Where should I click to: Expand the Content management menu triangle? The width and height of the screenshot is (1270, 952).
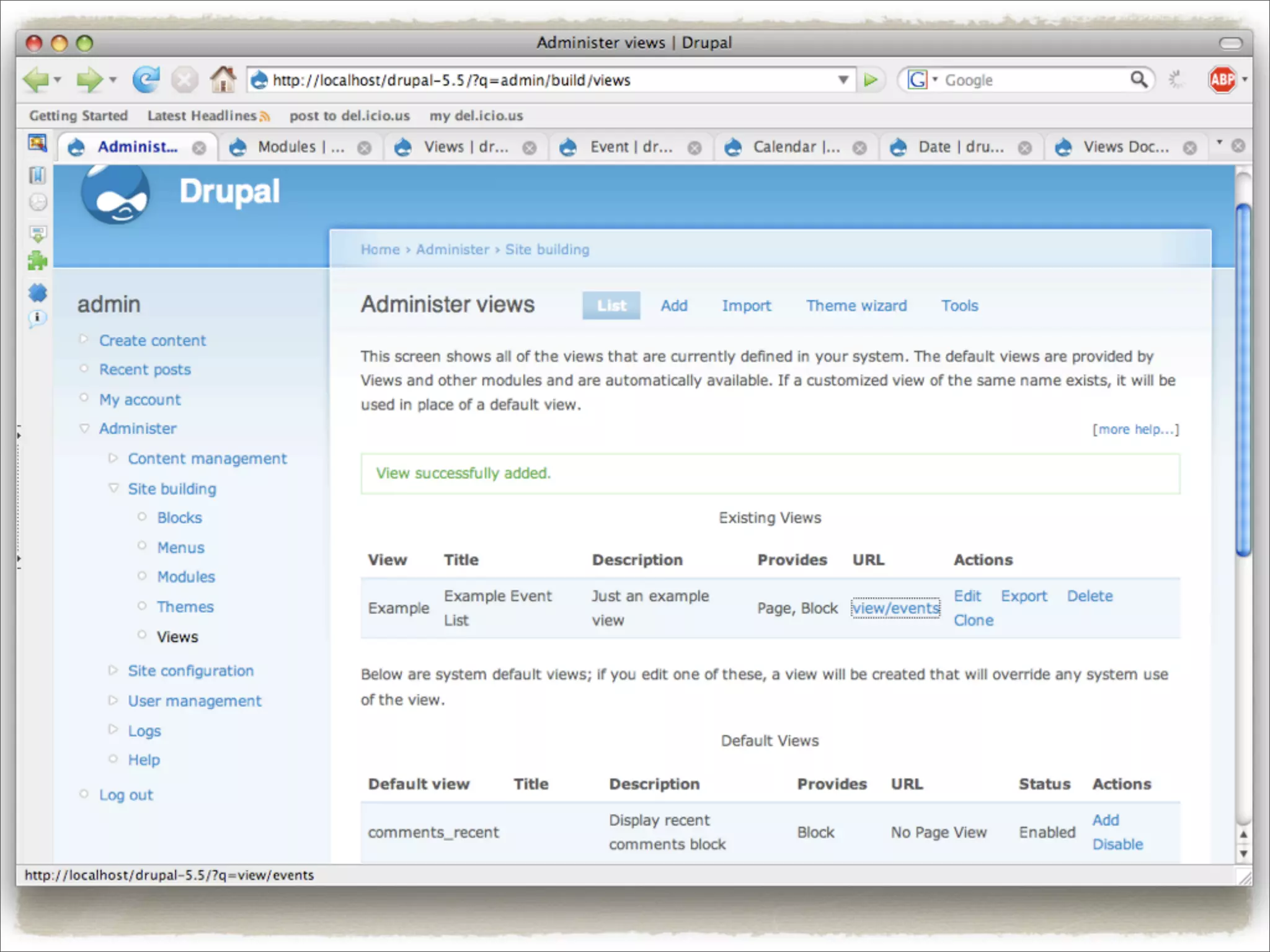(x=113, y=458)
